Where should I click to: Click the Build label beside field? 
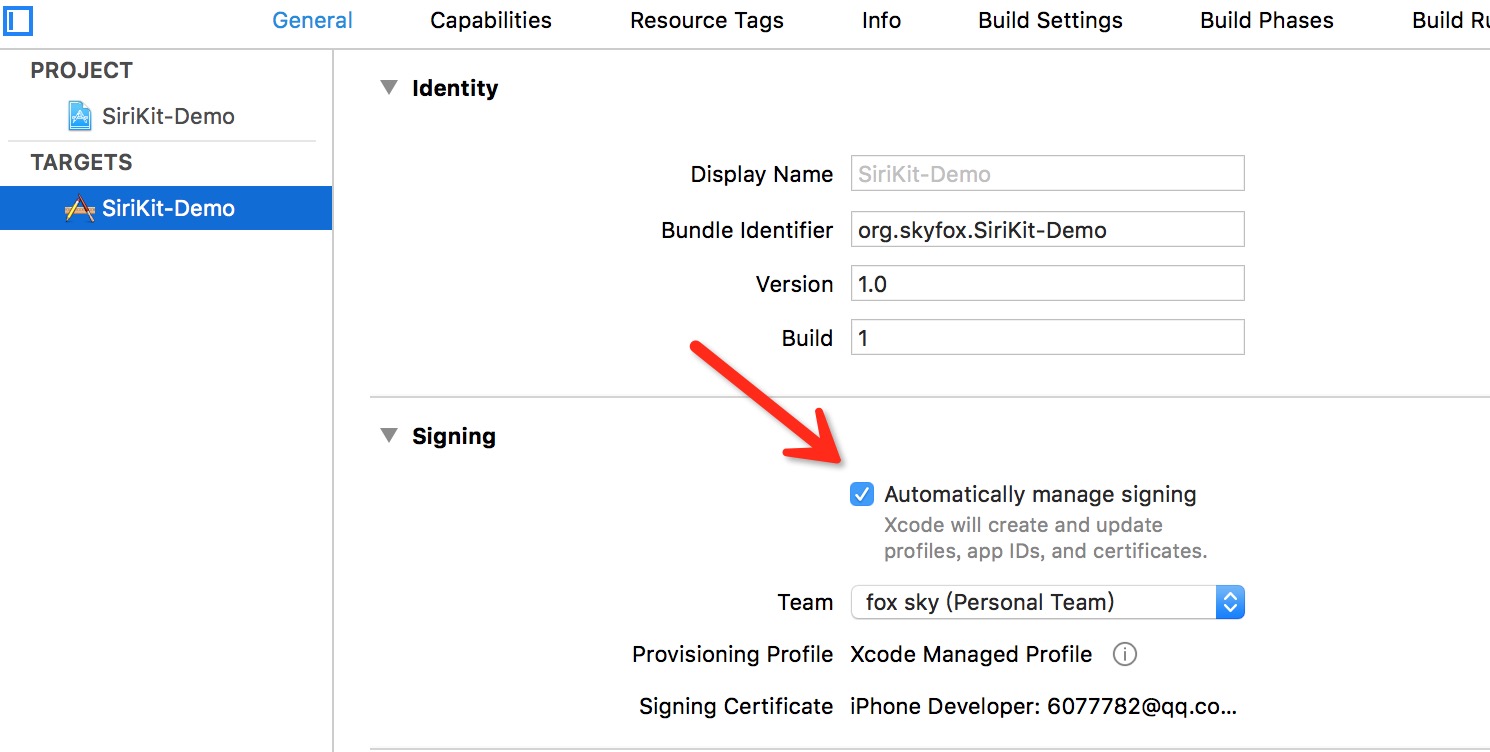808,338
